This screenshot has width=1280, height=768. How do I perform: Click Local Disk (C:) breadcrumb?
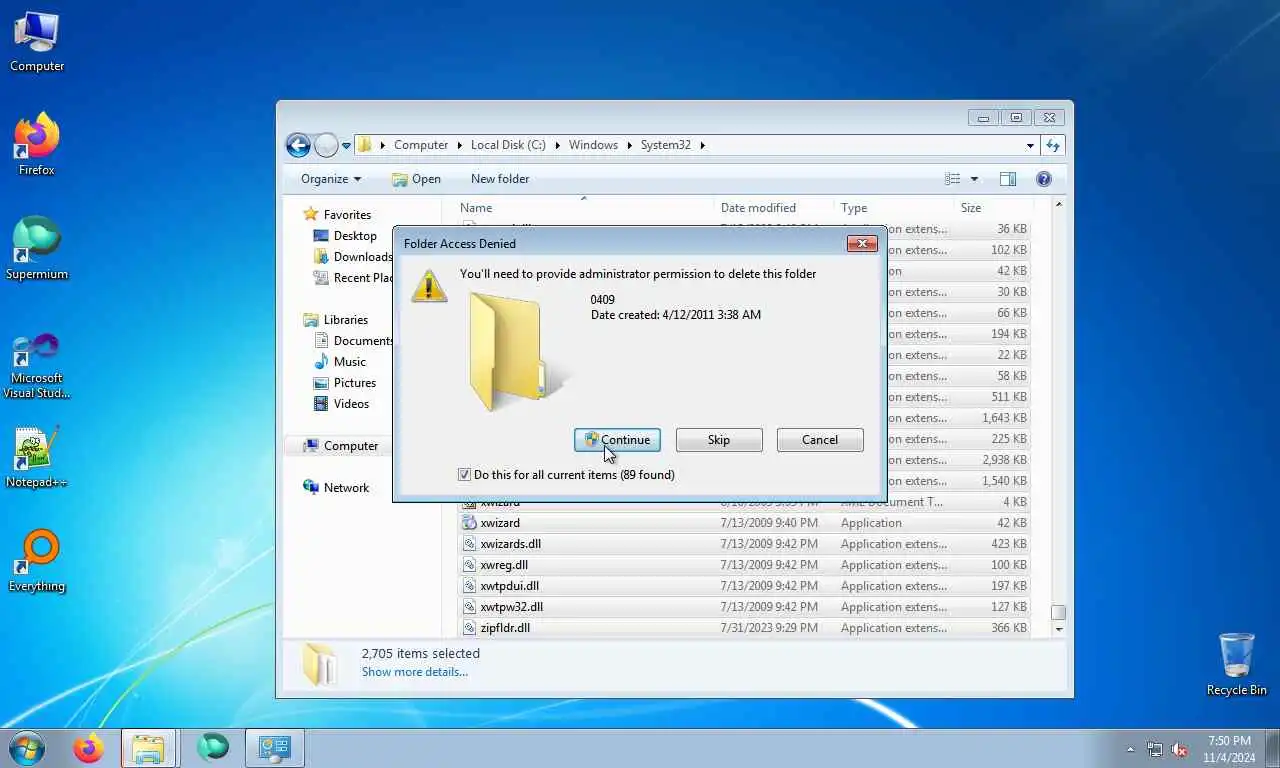click(508, 145)
